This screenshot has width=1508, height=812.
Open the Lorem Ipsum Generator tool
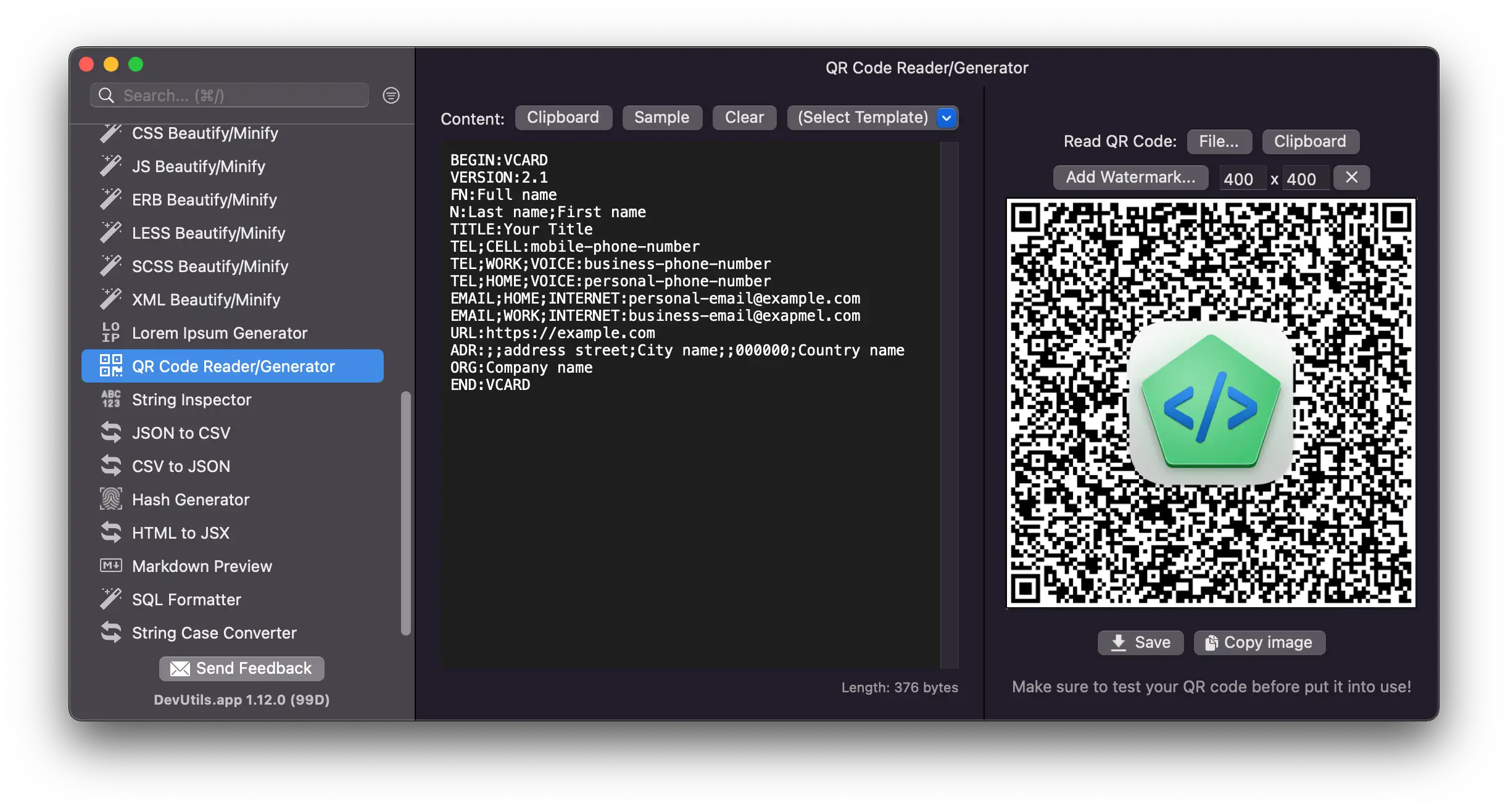point(233,333)
